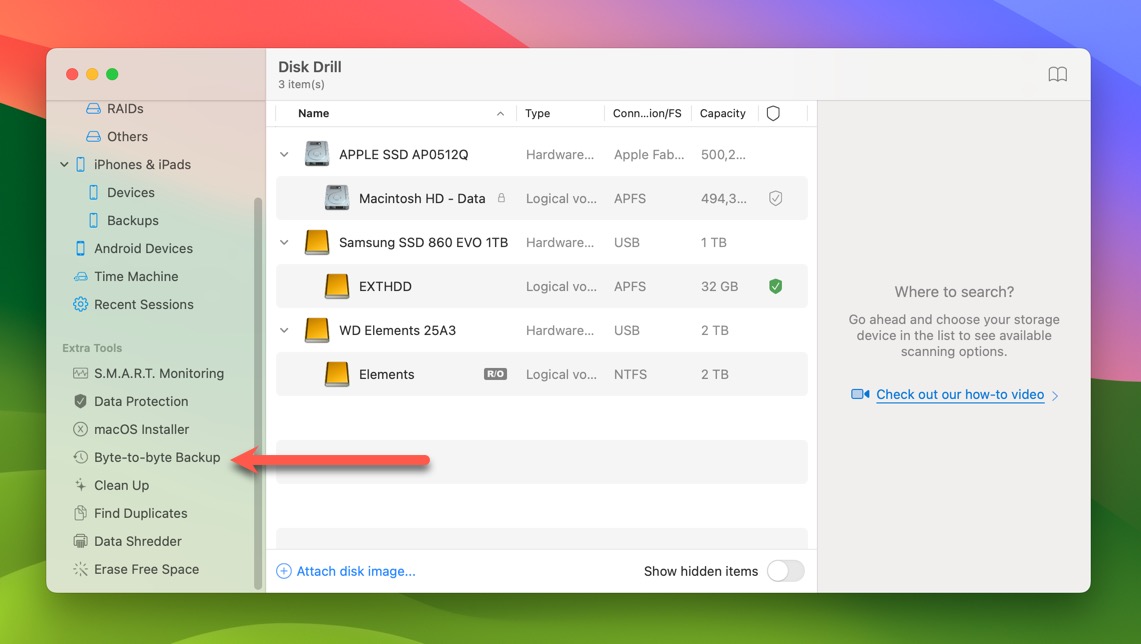Click the sidebar vertical scrollbar
This screenshot has width=1141, height=644.
(258, 393)
